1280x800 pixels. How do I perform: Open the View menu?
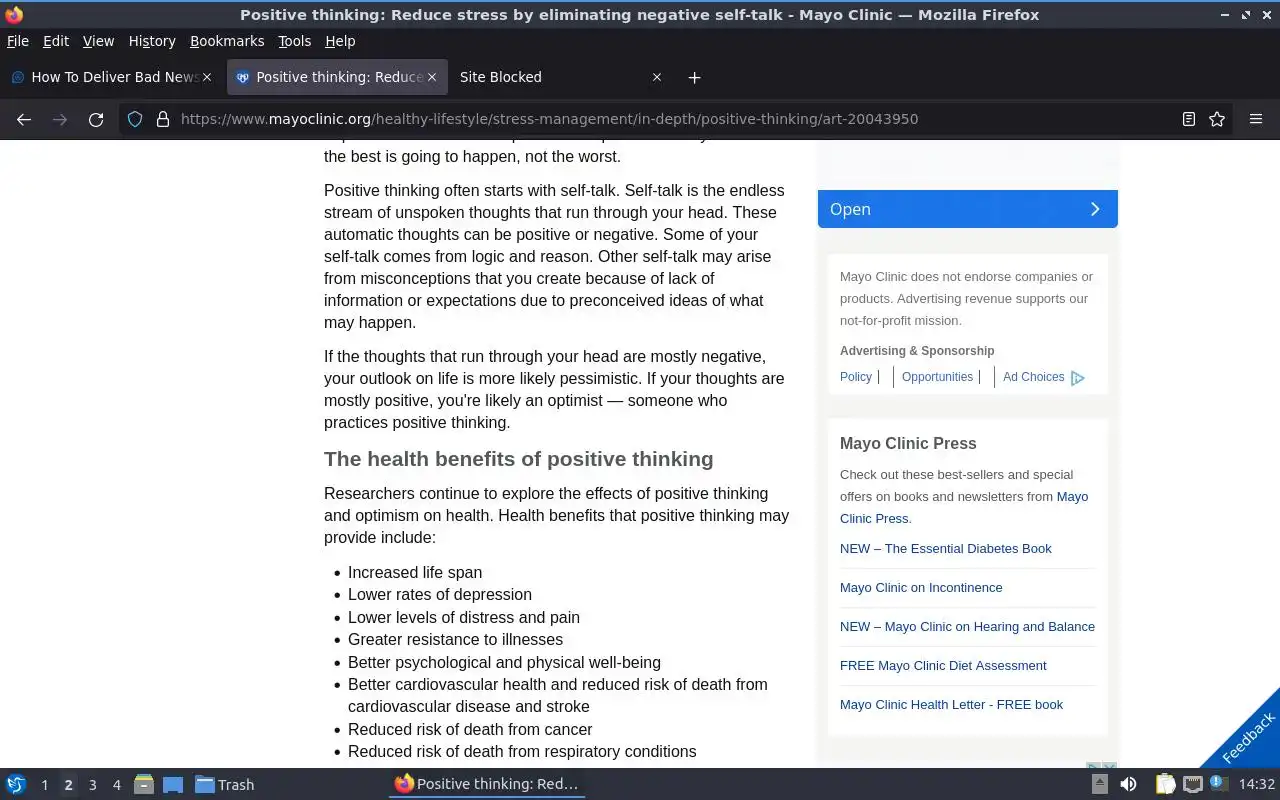98,41
